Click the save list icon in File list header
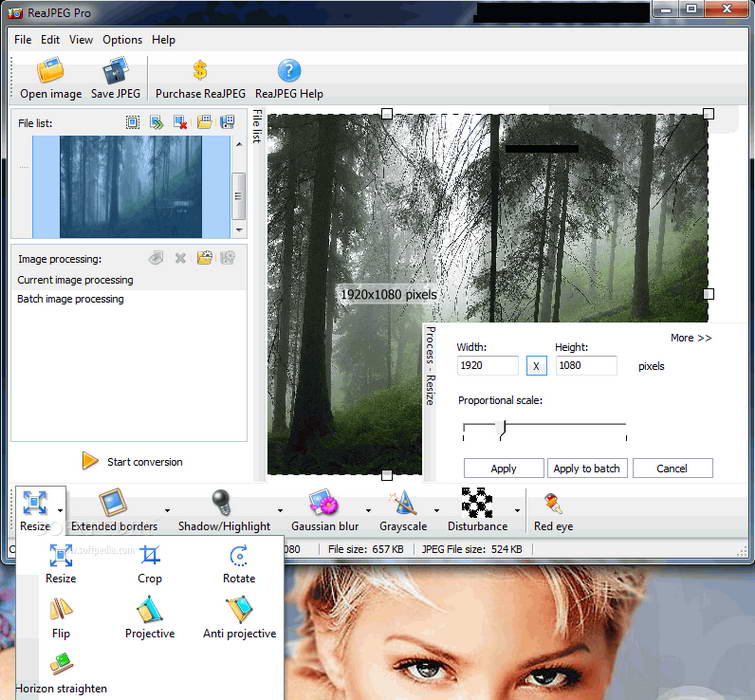 [x=227, y=122]
